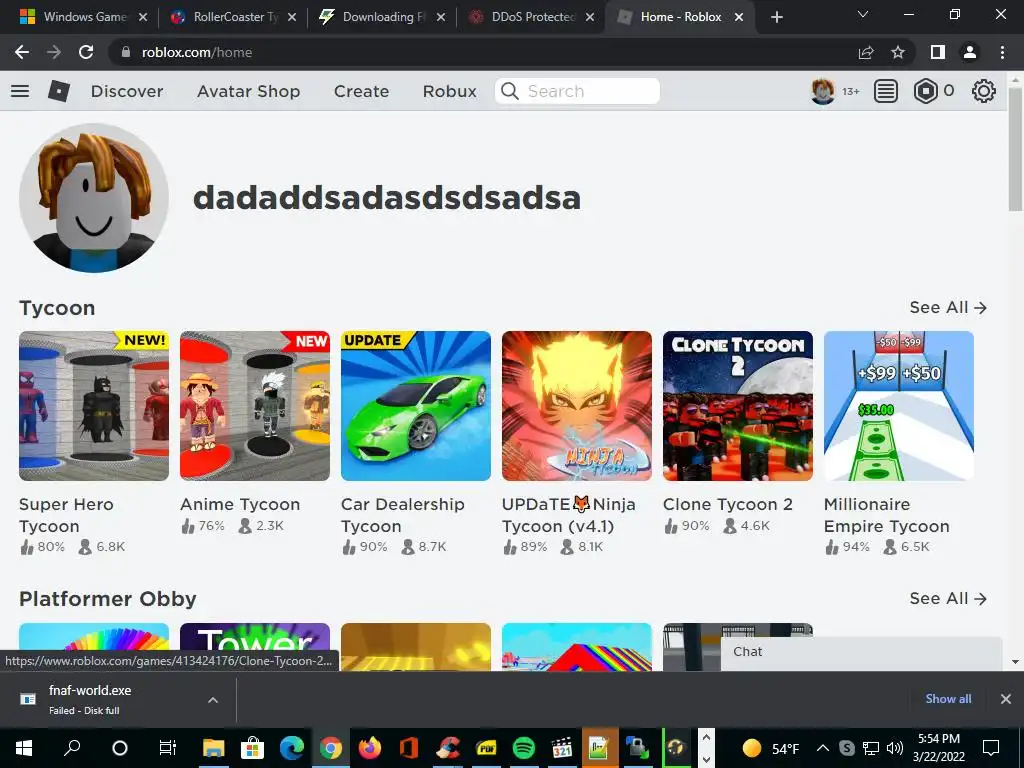
Task: Bookmark this page star
Action: 898,52
